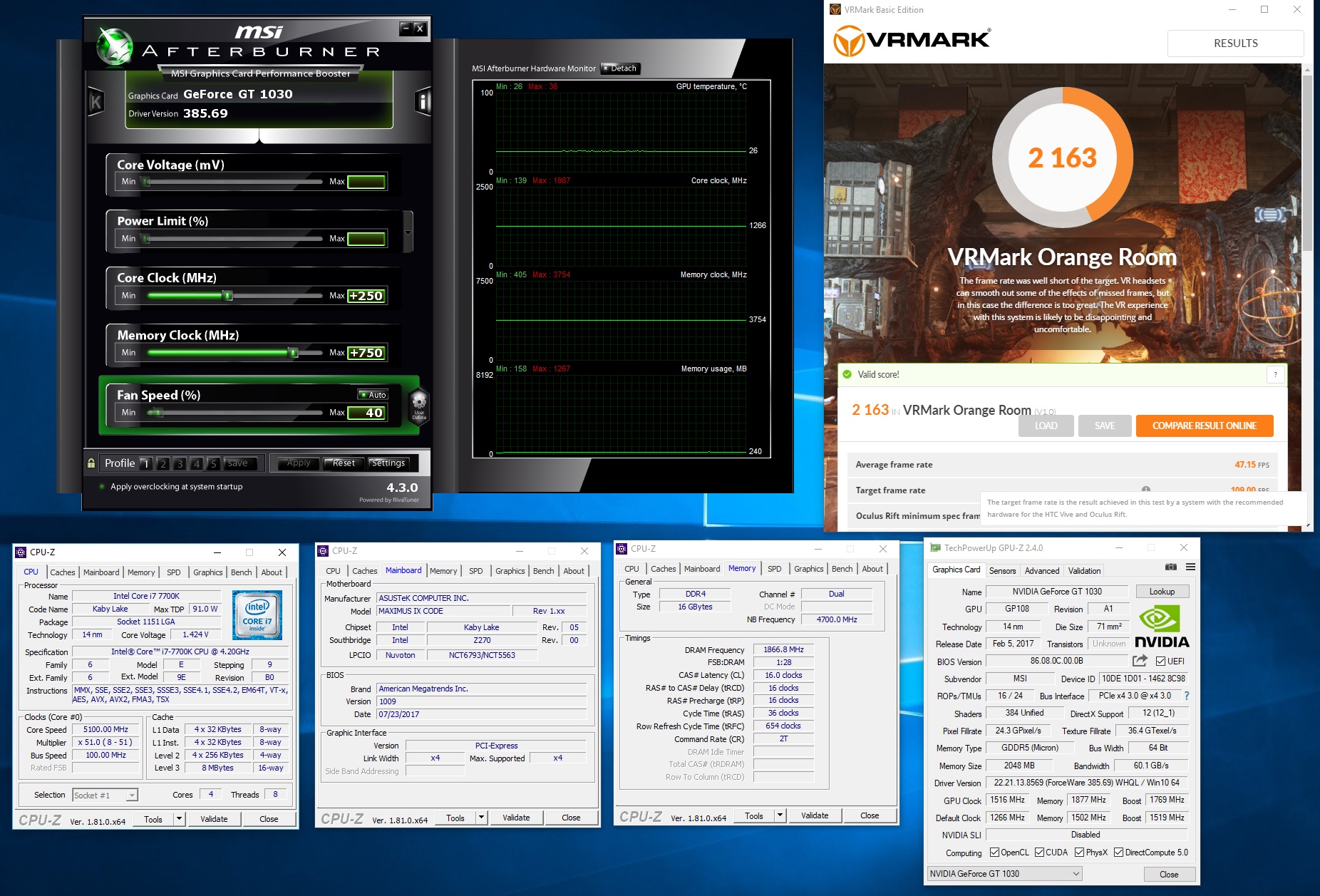Click the VRMark window vertical scrollbar
This screenshot has width=1320, height=896.
[x=1307, y=163]
